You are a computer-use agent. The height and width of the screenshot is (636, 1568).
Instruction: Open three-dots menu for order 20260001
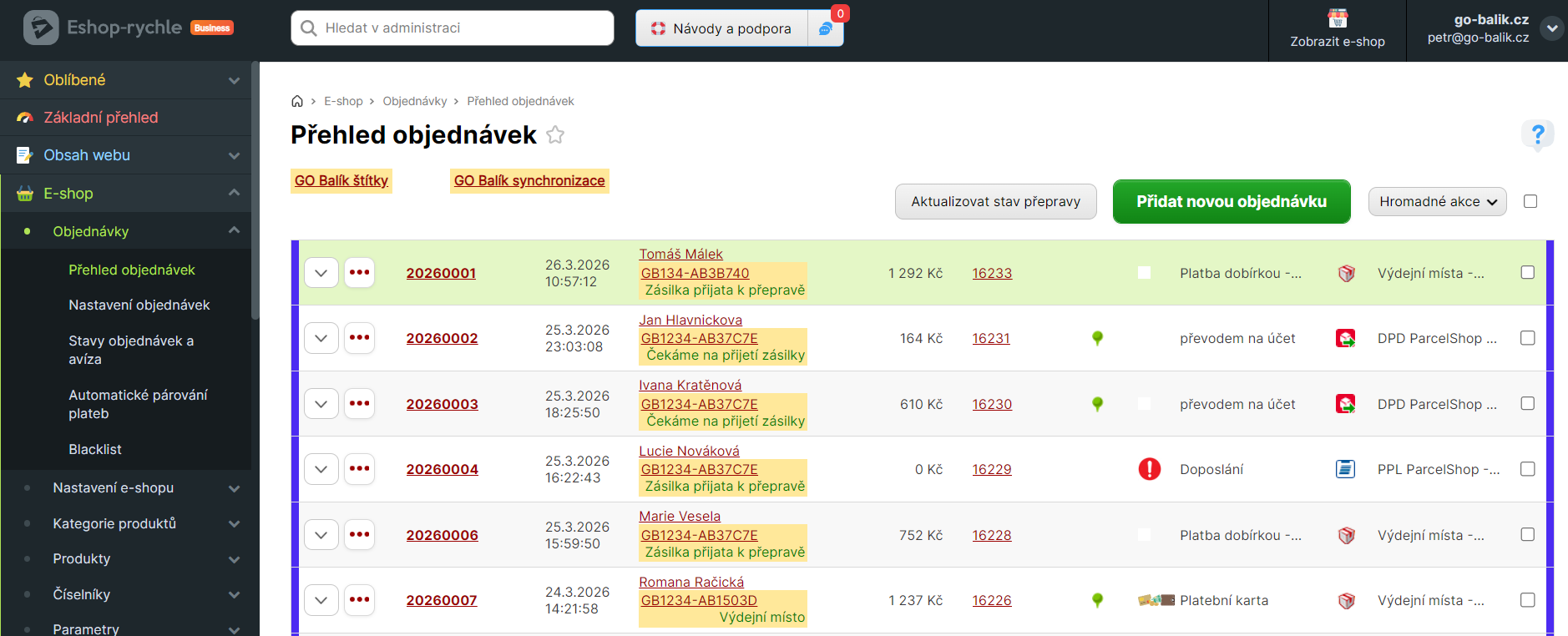(x=360, y=273)
